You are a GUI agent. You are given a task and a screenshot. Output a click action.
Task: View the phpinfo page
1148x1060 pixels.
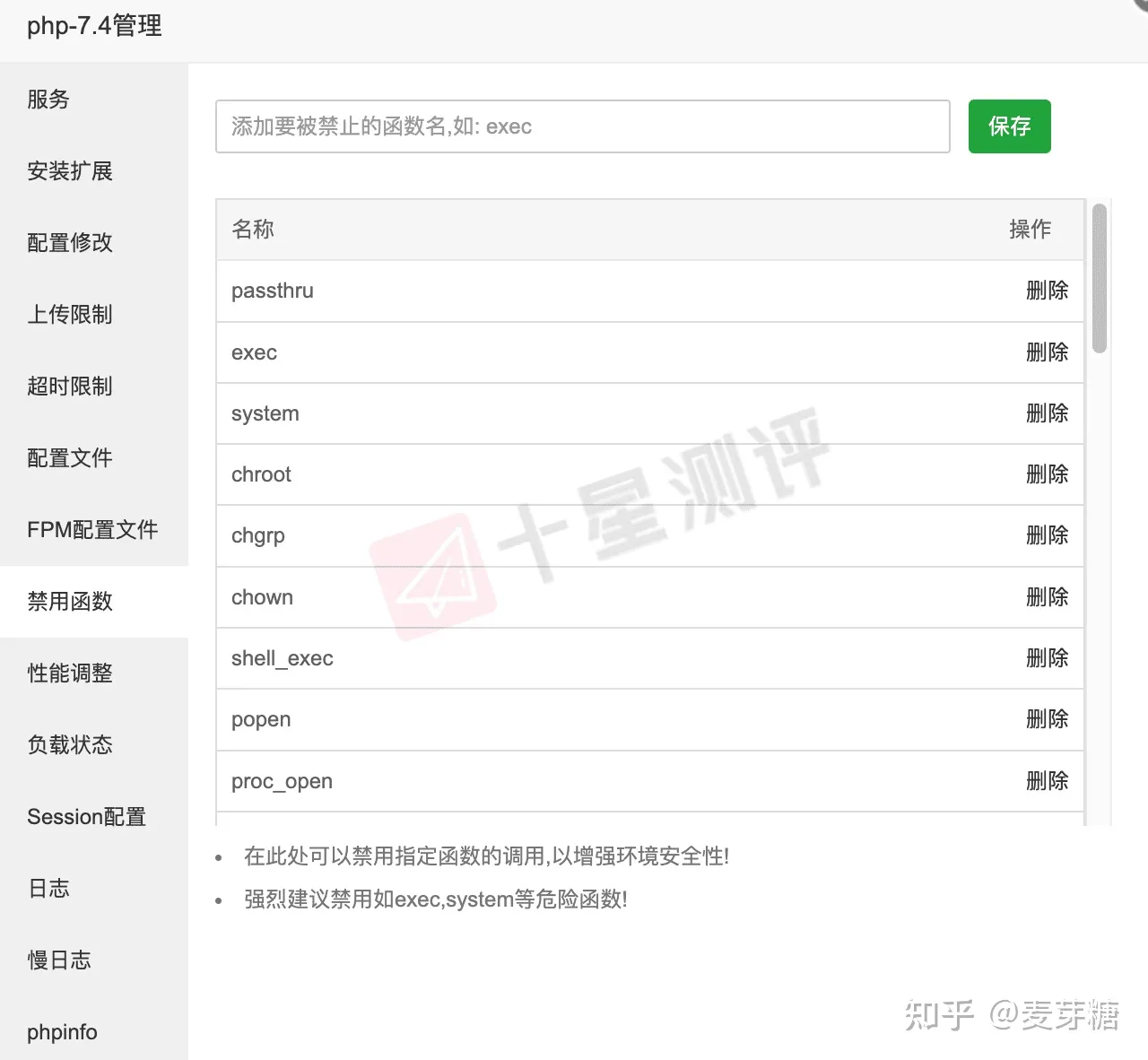[x=62, y=1031]
